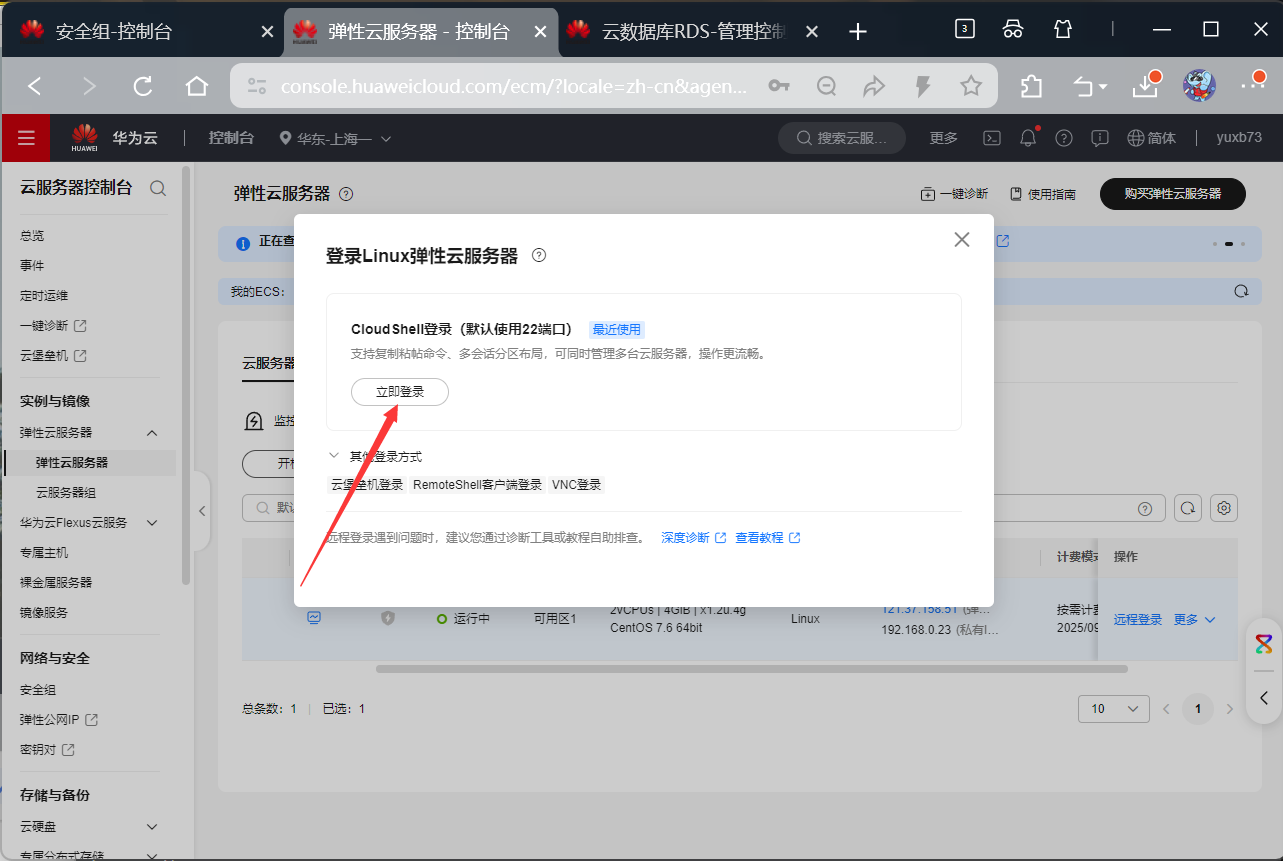Collapse sidebar with the arrow handle
Image resolution: width=1283 pixels, height=861 pixels.
coord(202,511)
